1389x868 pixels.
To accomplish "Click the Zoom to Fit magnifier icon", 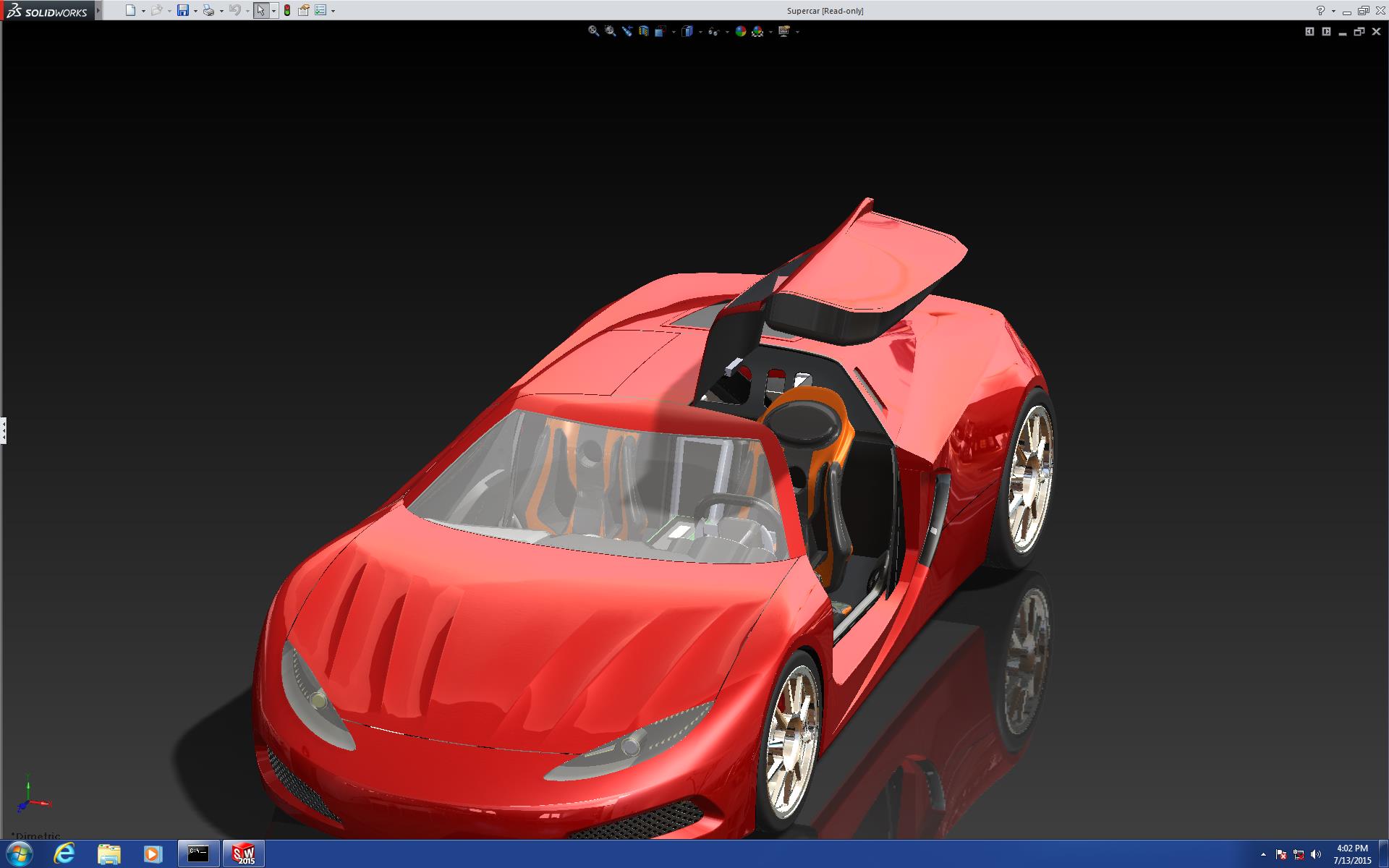I will click(x=593, y=31).
